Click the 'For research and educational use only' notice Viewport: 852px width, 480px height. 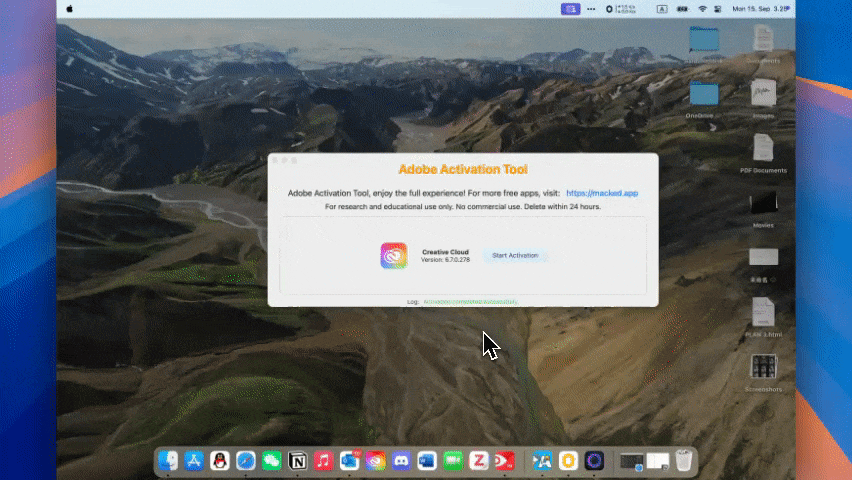click(463, 207)
